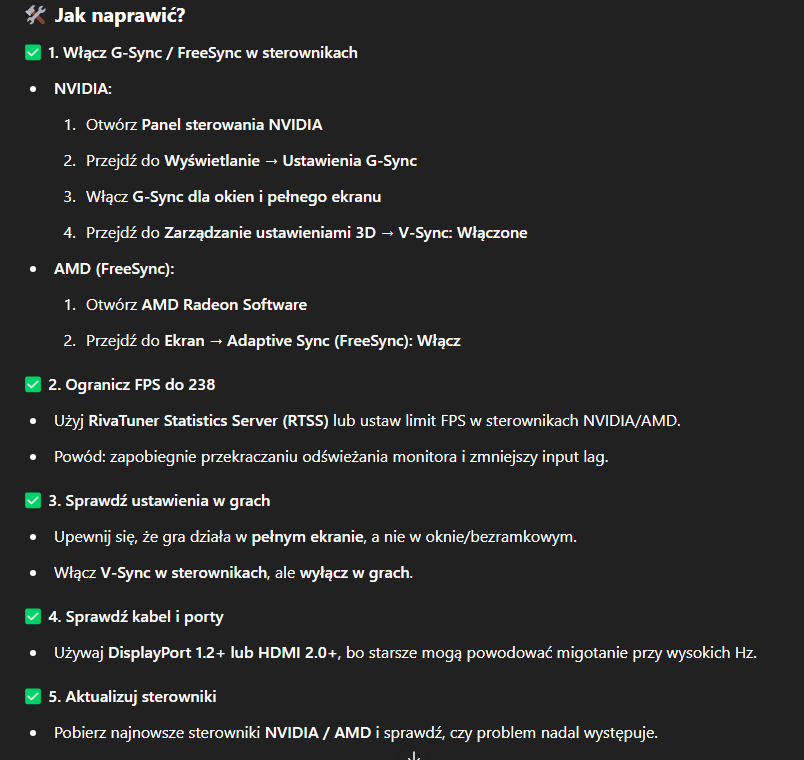Click AMD Radeon Software bold text
This screenshot has height=760, width=804.
pos(224,305)
